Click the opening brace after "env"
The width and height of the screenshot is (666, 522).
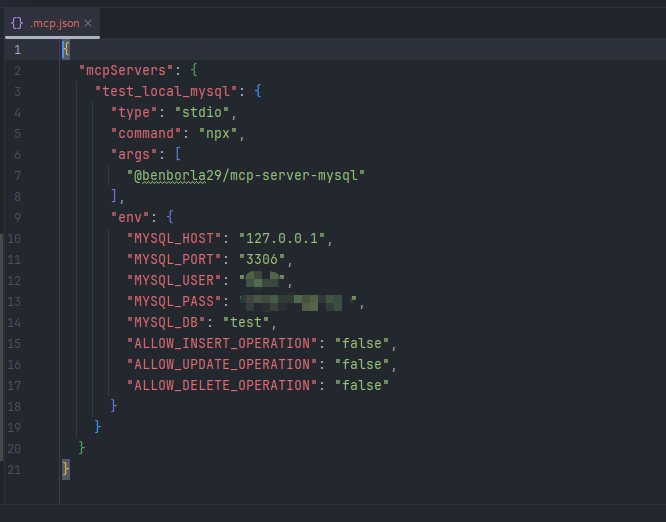pyautogui.click(x=170, y=217)
